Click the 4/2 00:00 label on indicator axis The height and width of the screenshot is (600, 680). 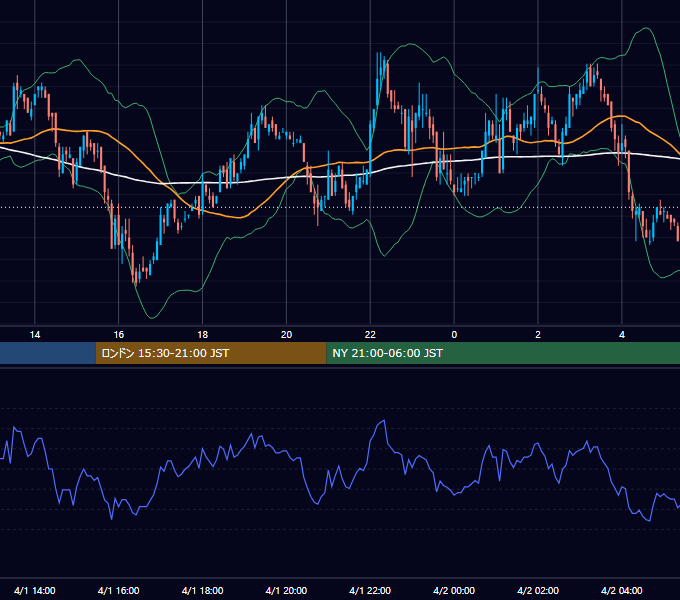click(x=454, y=590)
